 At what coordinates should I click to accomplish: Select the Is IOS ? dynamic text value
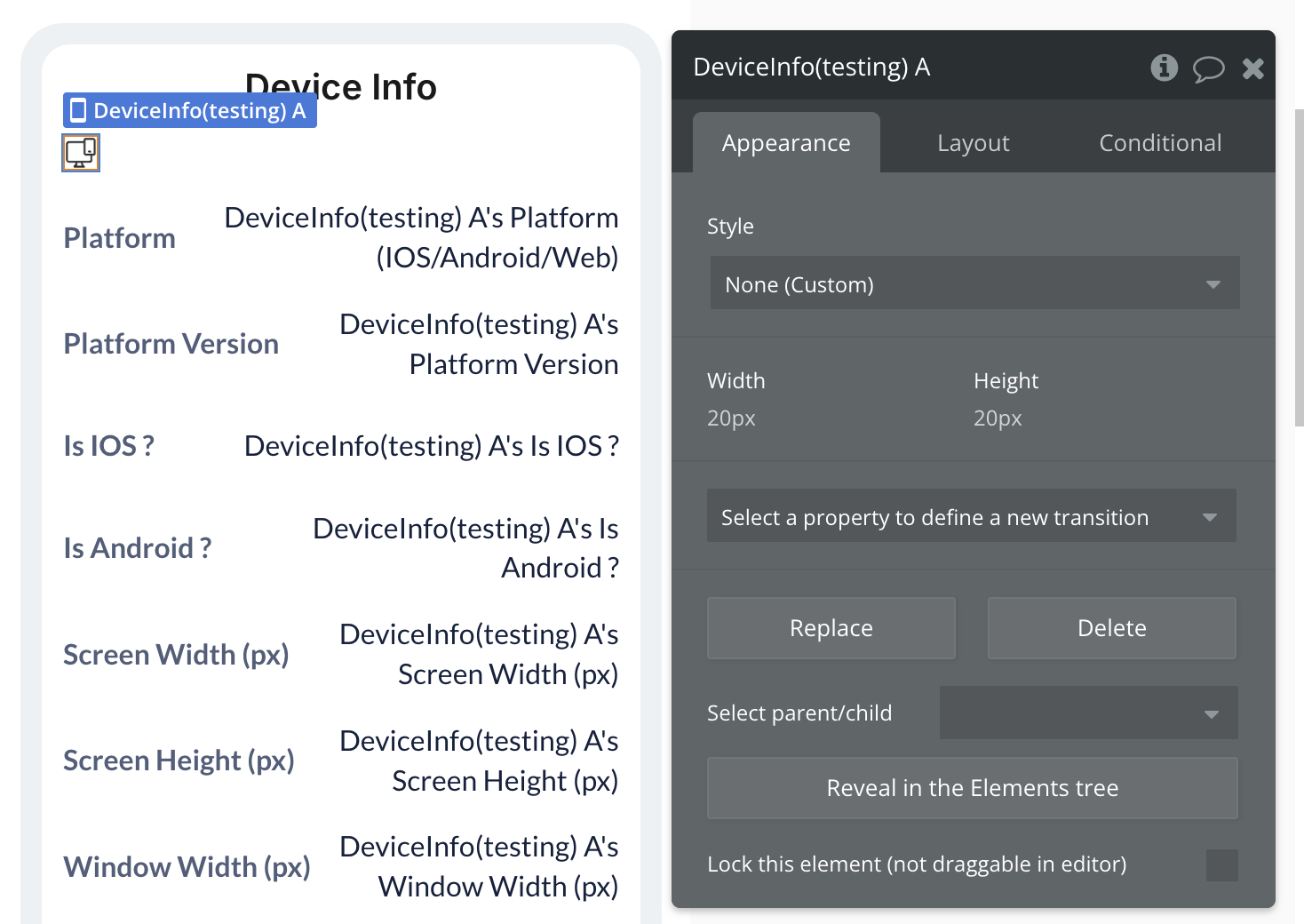coord(432,446)
